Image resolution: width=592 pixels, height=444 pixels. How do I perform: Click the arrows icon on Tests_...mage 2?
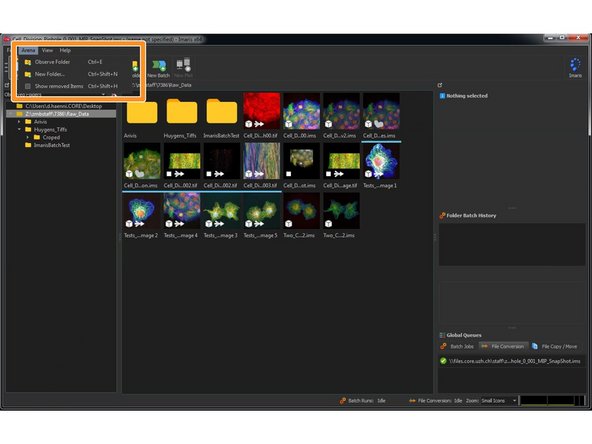pyautogui.click(x=139, y=224)
